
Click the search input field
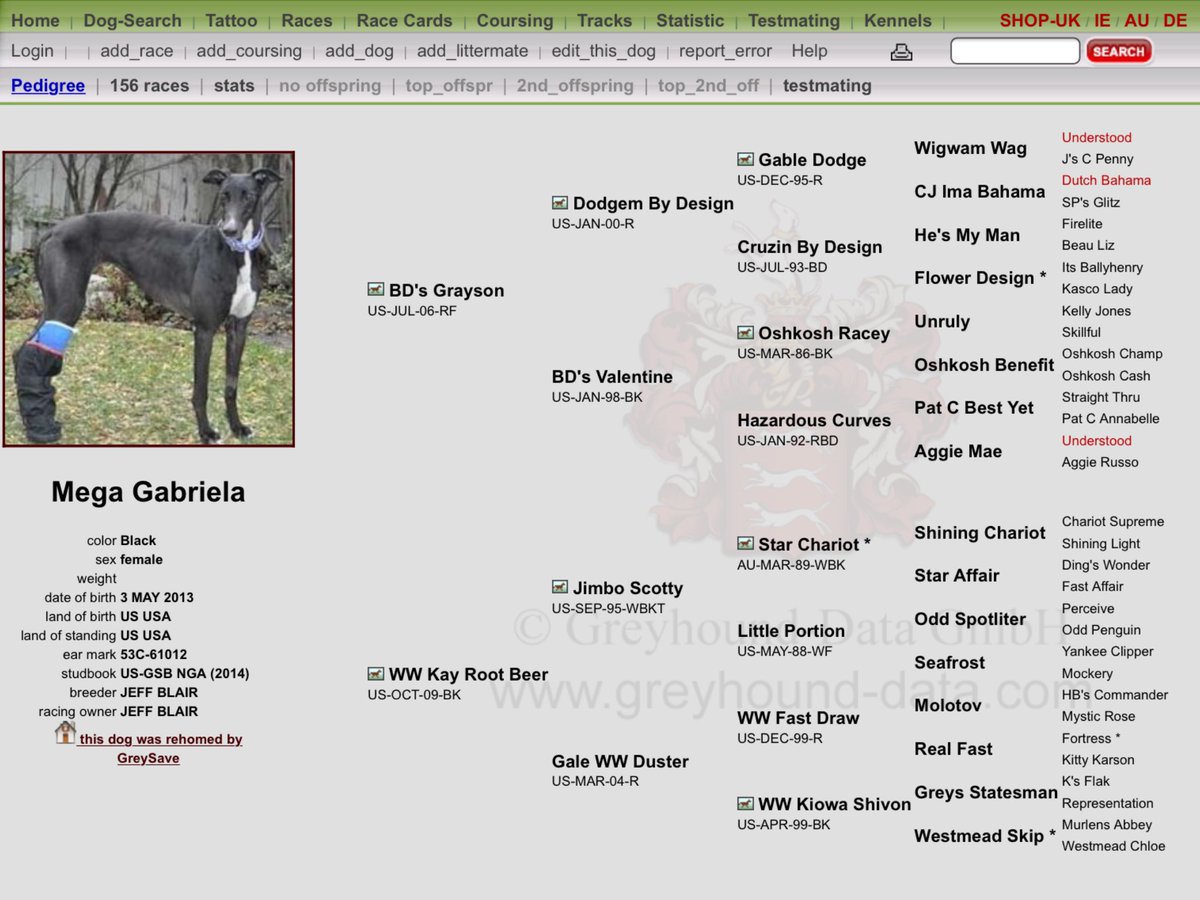[x=1015, y=51]
